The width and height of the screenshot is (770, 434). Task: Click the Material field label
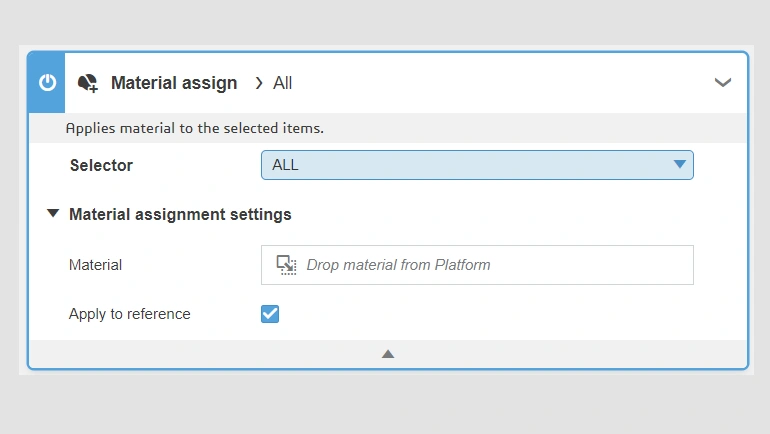point(95,265)
